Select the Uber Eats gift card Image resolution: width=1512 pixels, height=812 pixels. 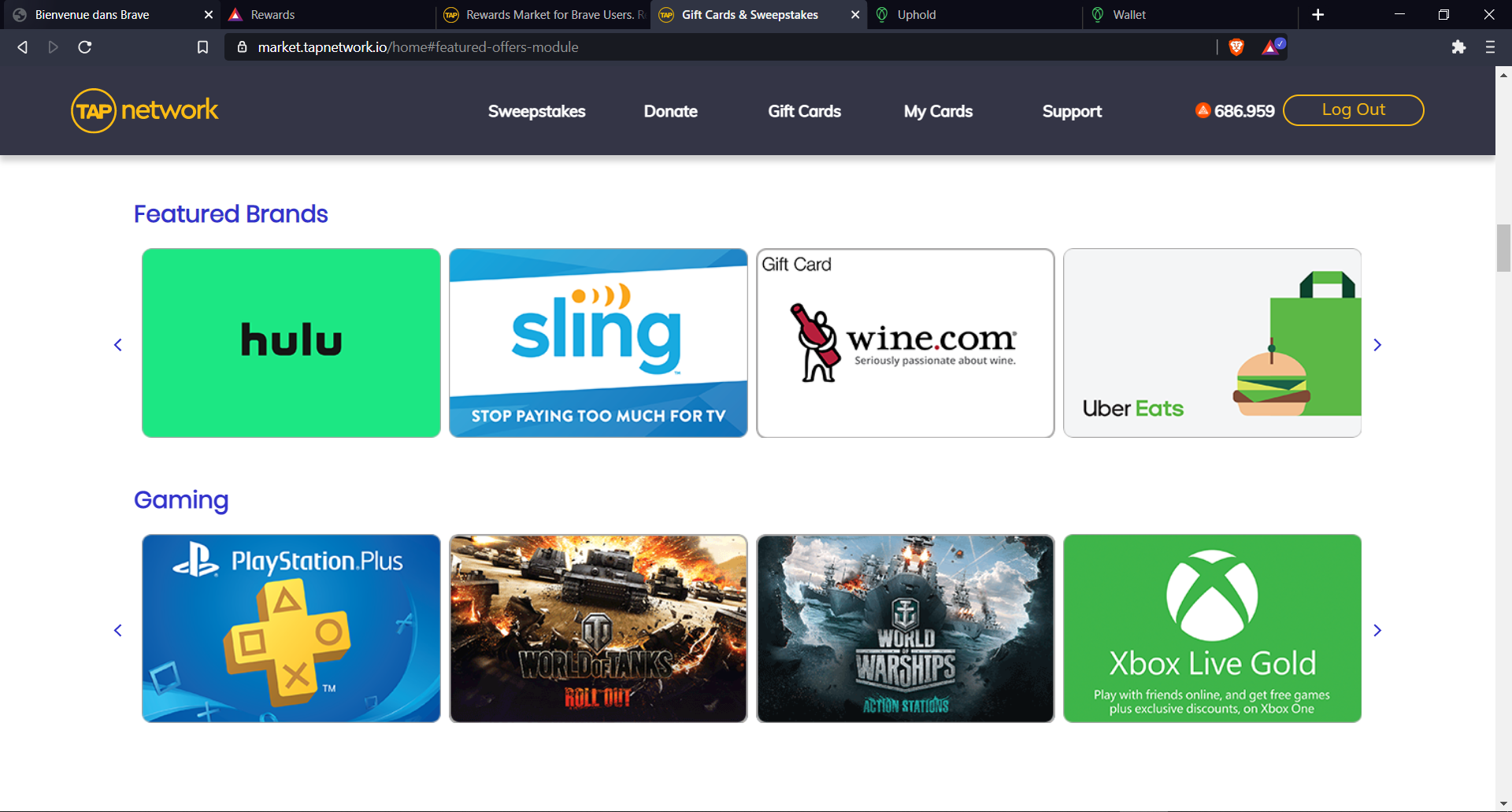coord(1213,343)
